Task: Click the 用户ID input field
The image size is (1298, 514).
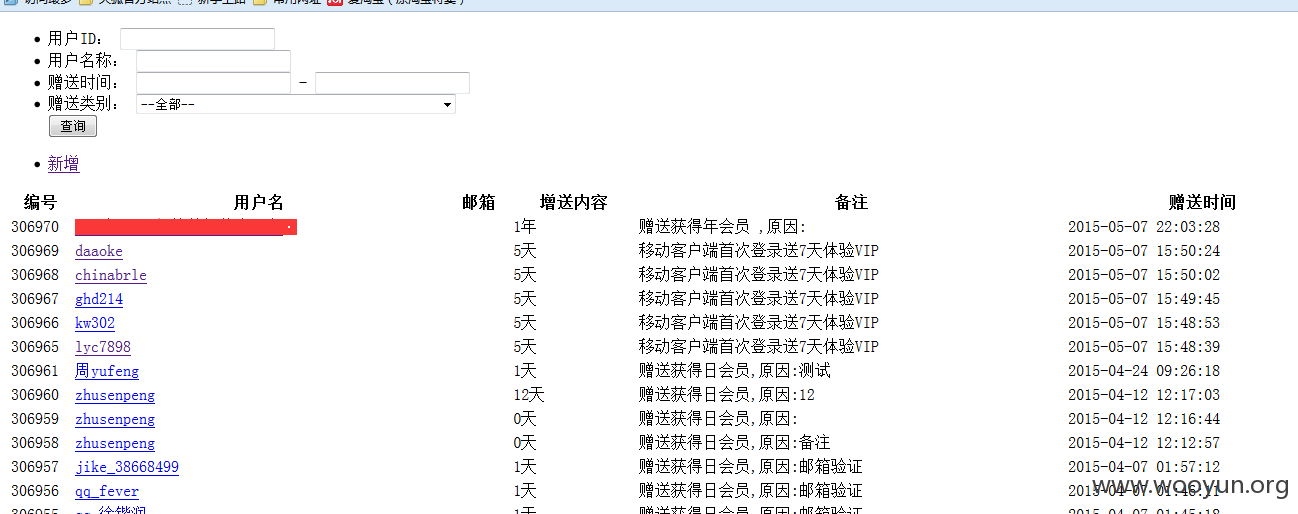Action: (197, 39)
